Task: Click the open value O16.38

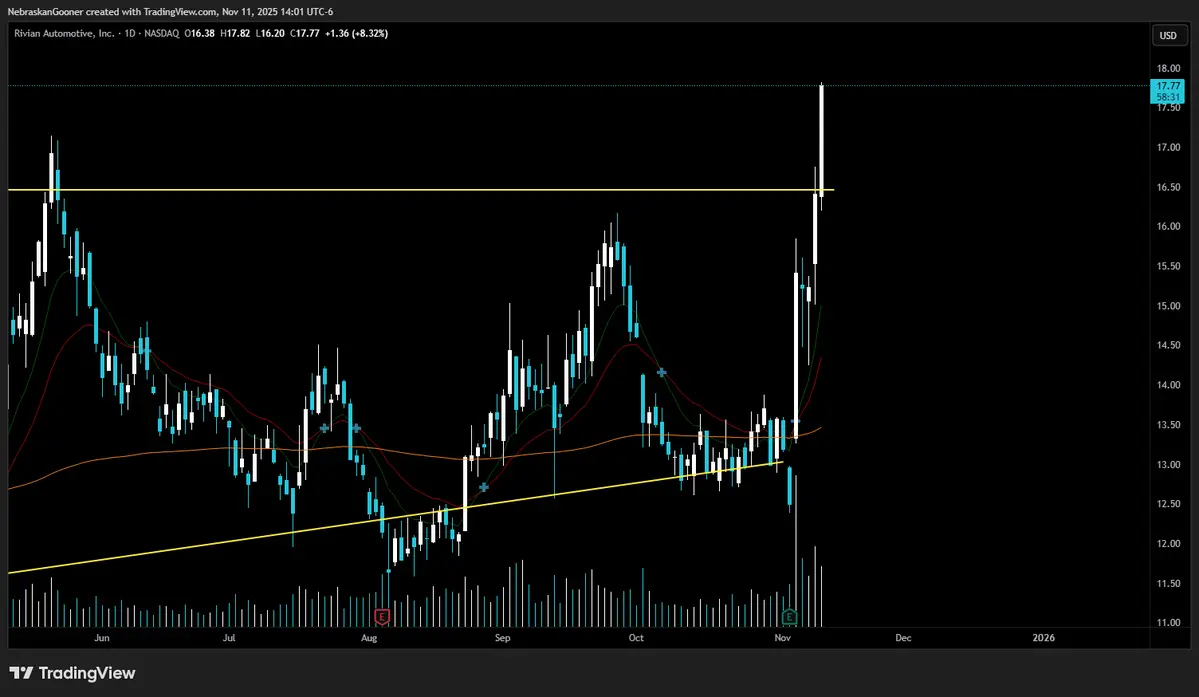Action: click(200, 34)
